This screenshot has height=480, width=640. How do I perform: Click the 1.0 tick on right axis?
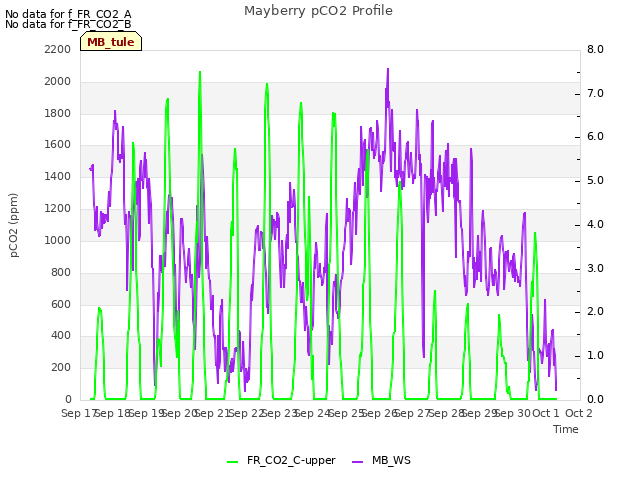click(x=595, y=356)
